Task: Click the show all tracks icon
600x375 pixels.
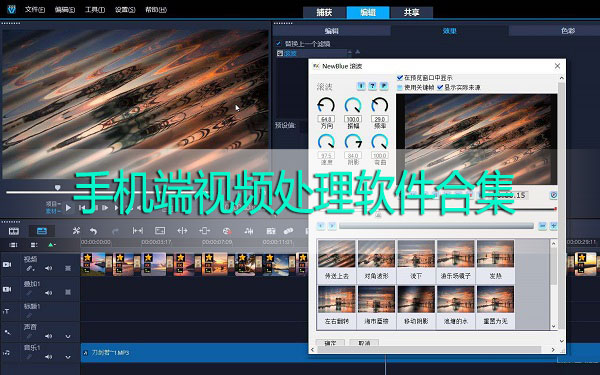Action: coord(13,245)
